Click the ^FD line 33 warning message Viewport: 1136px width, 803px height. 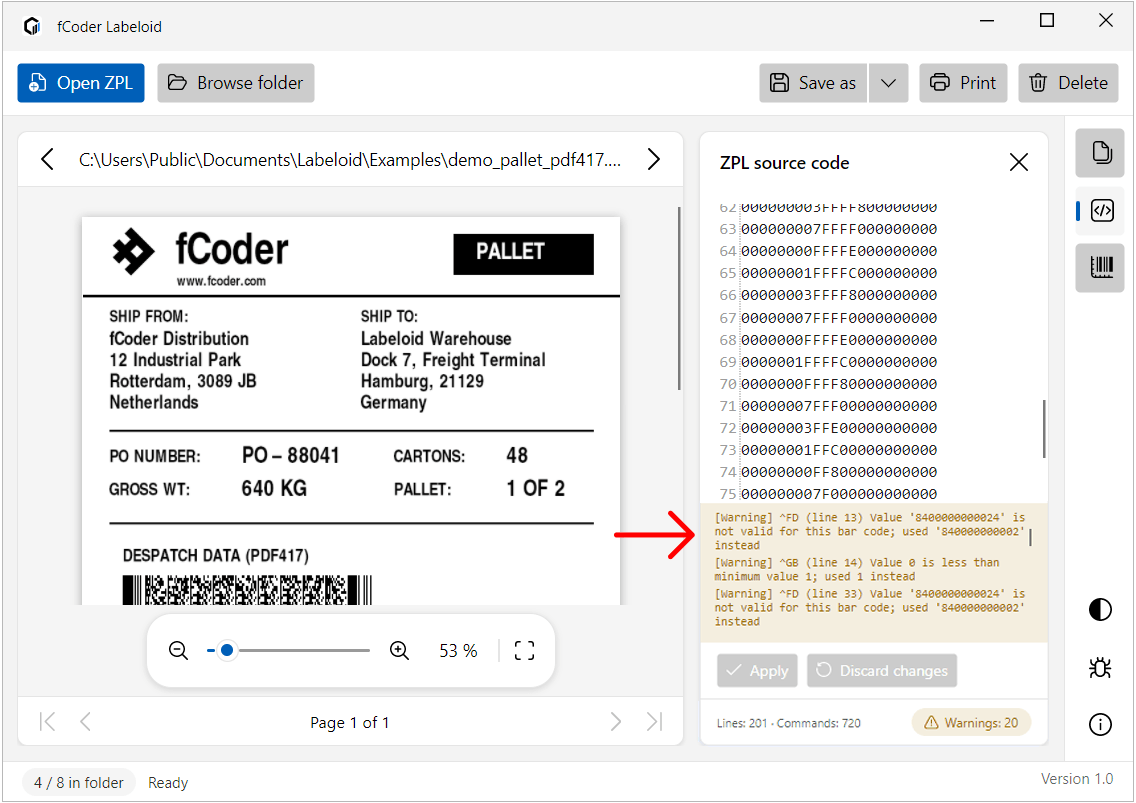(x=869, y=607)
